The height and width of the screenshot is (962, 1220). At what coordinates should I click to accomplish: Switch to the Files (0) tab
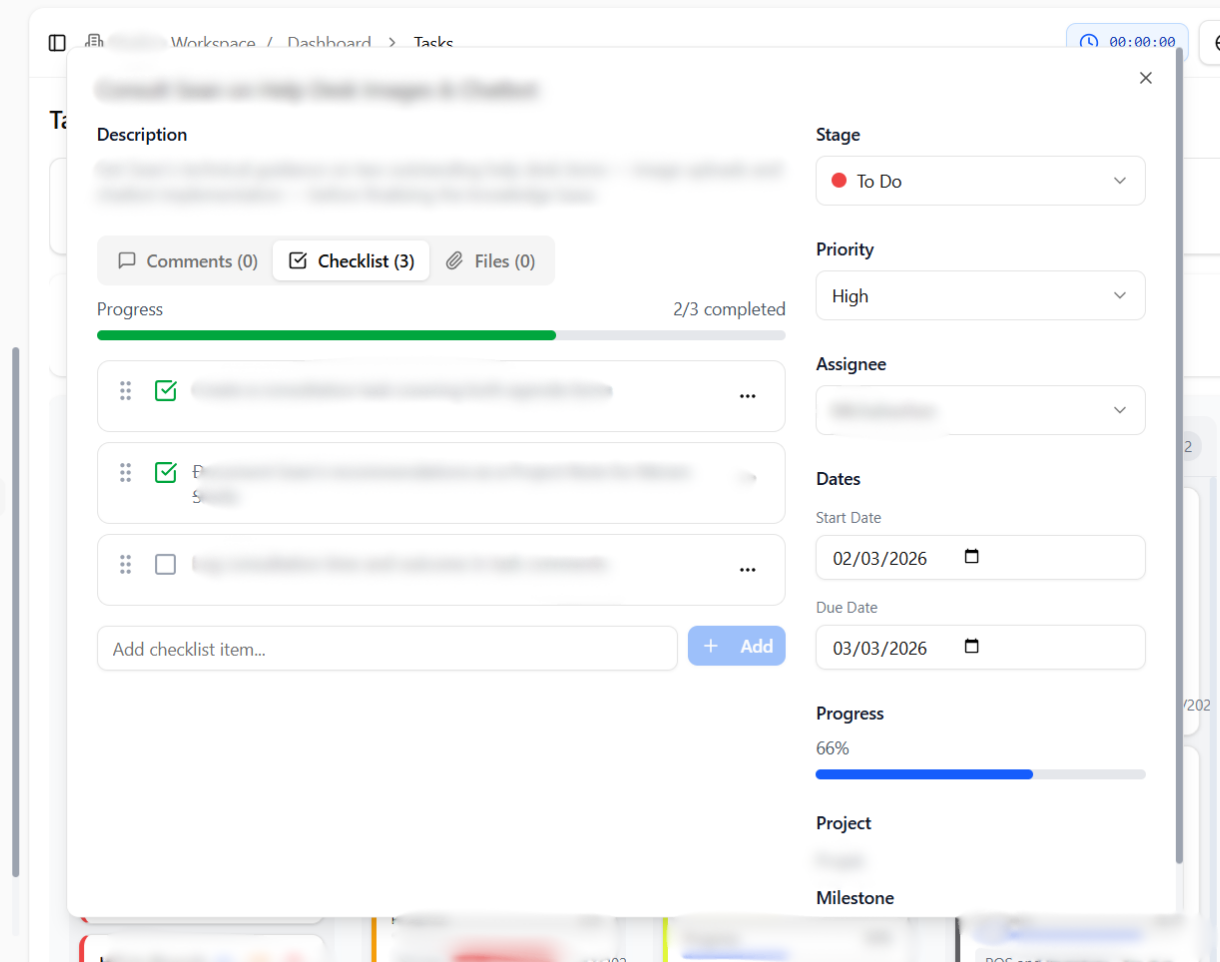tap(490, 261)
